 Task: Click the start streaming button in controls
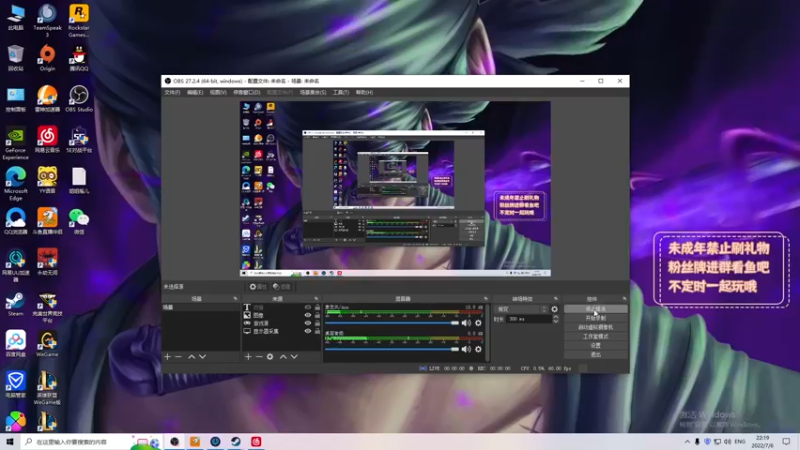coord(595,309)
